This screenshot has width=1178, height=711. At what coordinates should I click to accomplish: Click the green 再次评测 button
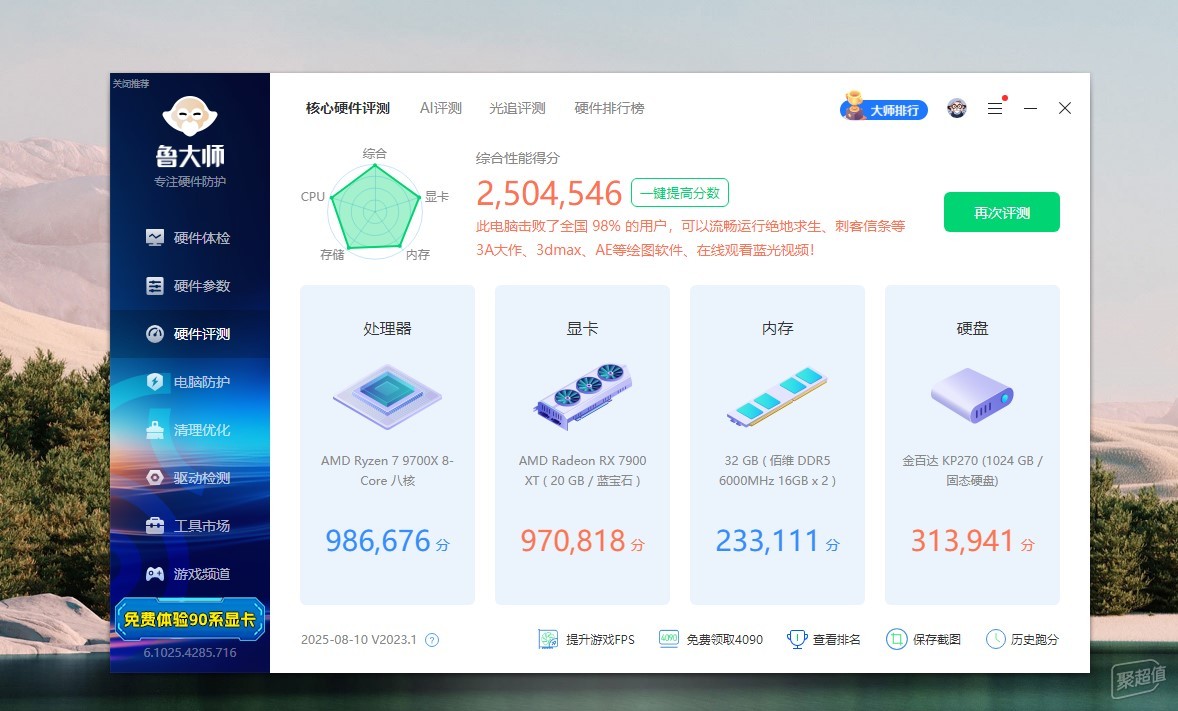(1001, 212)
